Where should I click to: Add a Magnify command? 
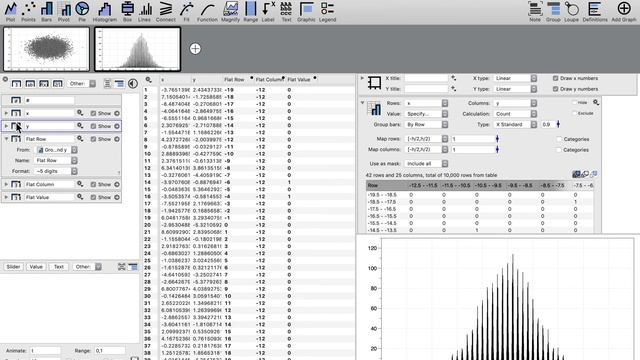(231, 11)
